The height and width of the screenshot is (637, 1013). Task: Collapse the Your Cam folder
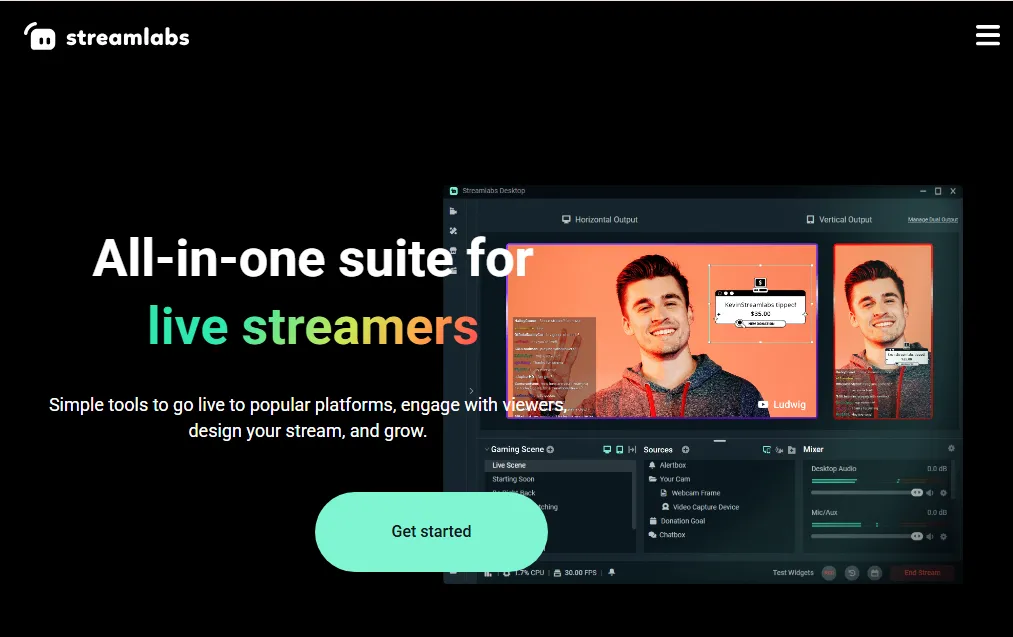point(653,479)
